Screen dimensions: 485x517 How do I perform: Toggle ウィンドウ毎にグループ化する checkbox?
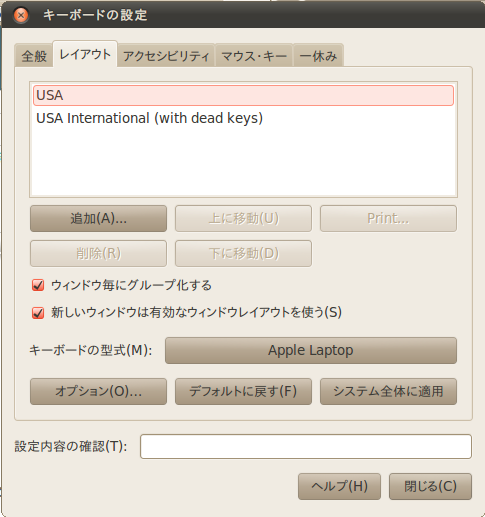(38, 286)
